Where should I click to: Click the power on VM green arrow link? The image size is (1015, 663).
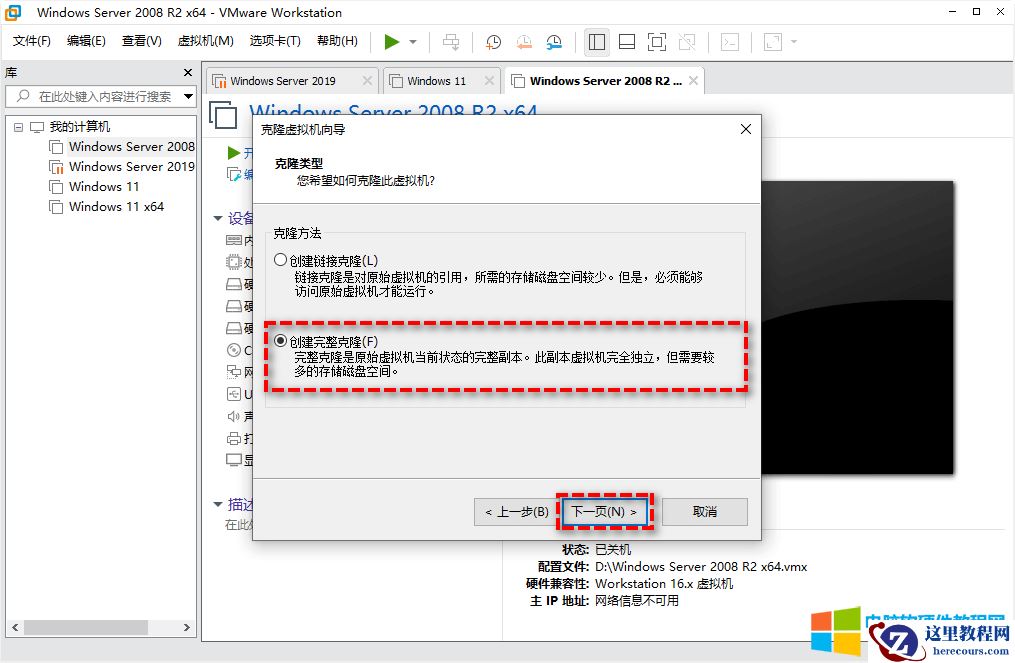234,153
